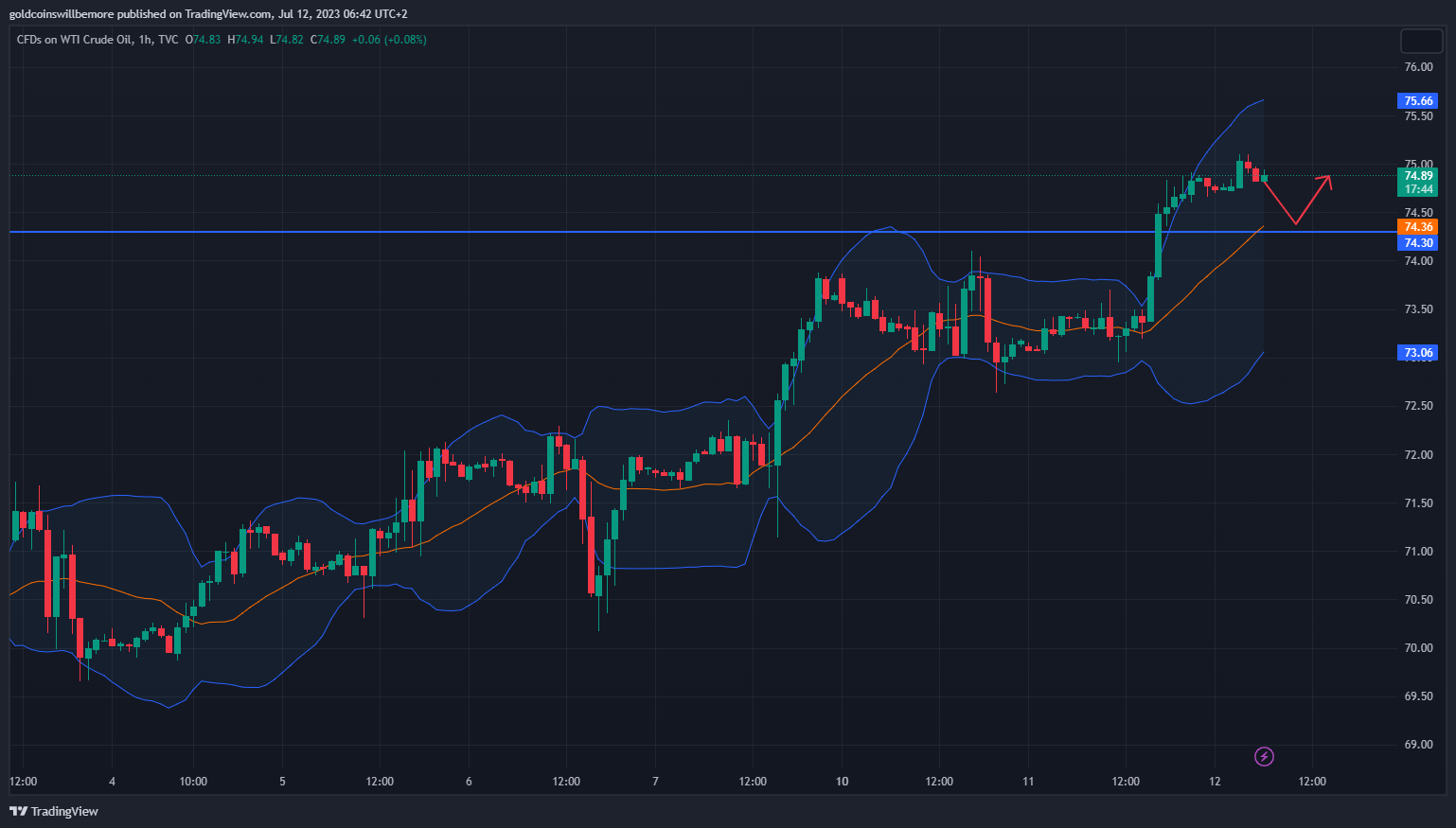Click the orange 74.36 moving average label

click(1417, 227)
